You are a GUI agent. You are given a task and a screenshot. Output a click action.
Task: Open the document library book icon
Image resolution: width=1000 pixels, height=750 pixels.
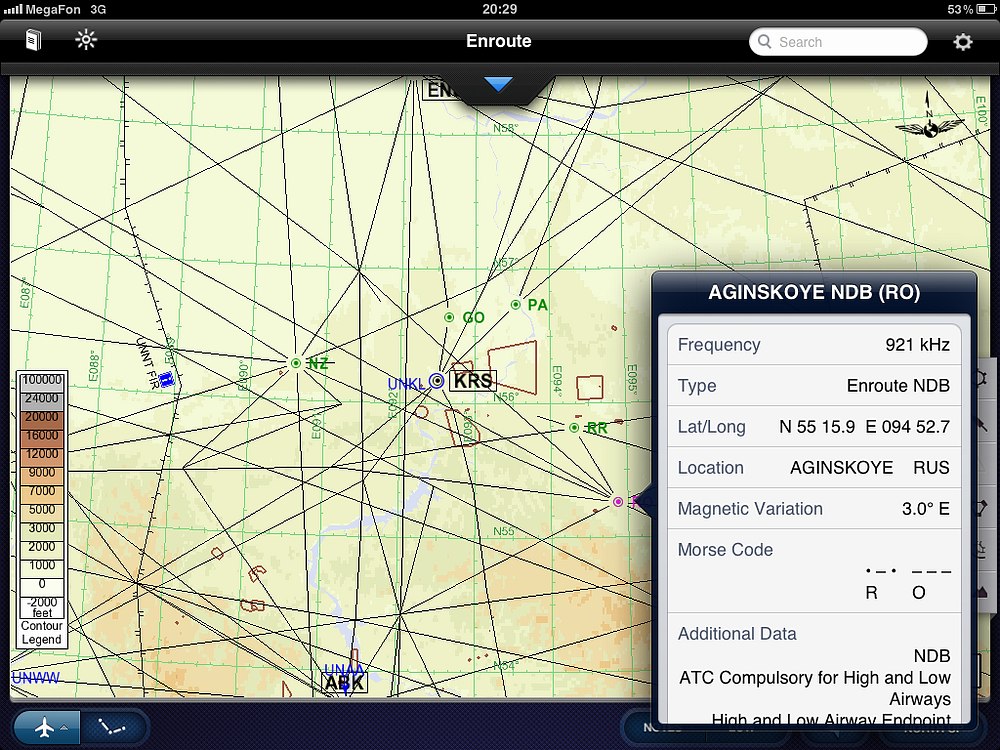[35, 41]
